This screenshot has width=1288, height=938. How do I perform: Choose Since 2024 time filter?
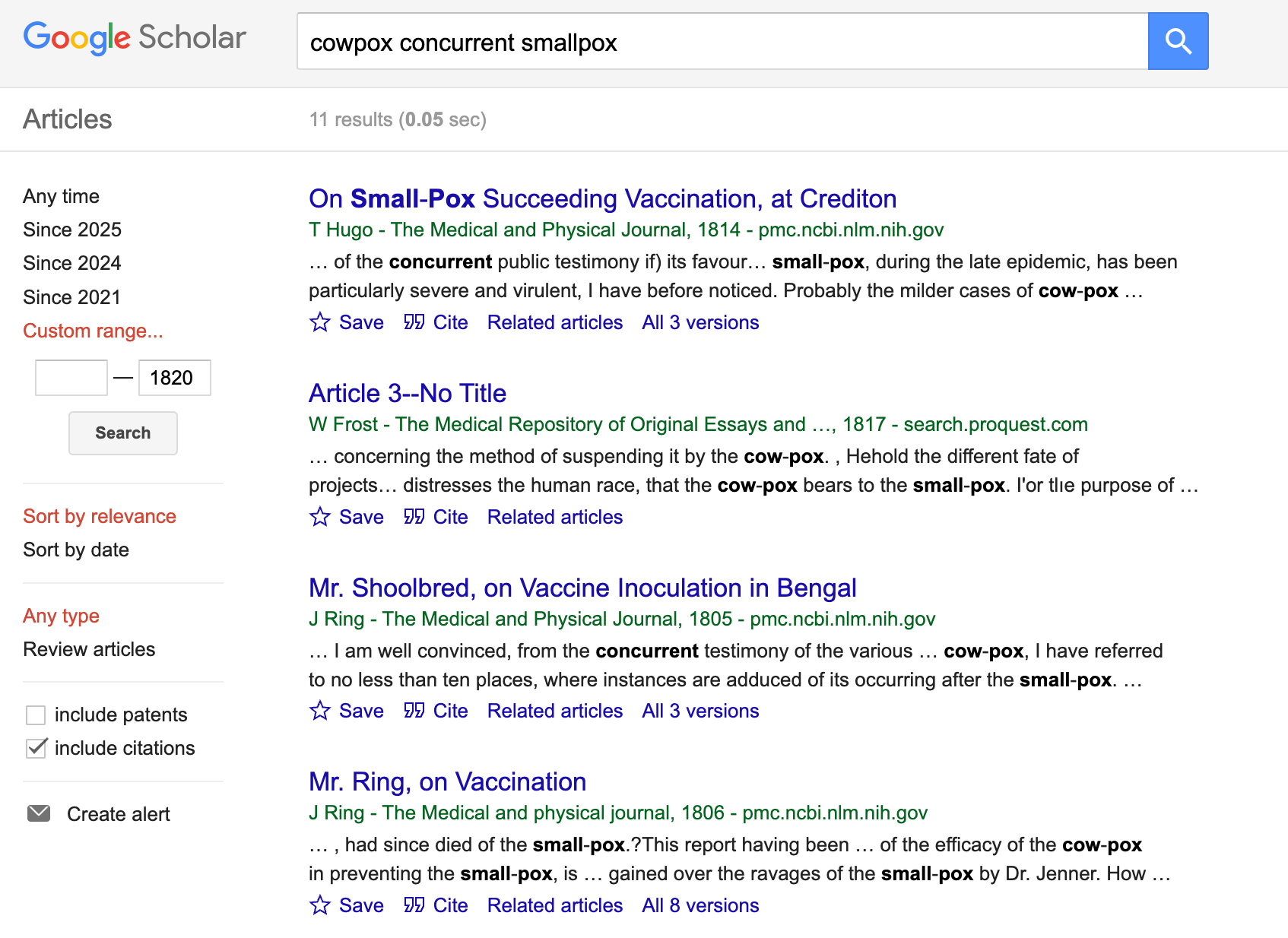72,263
